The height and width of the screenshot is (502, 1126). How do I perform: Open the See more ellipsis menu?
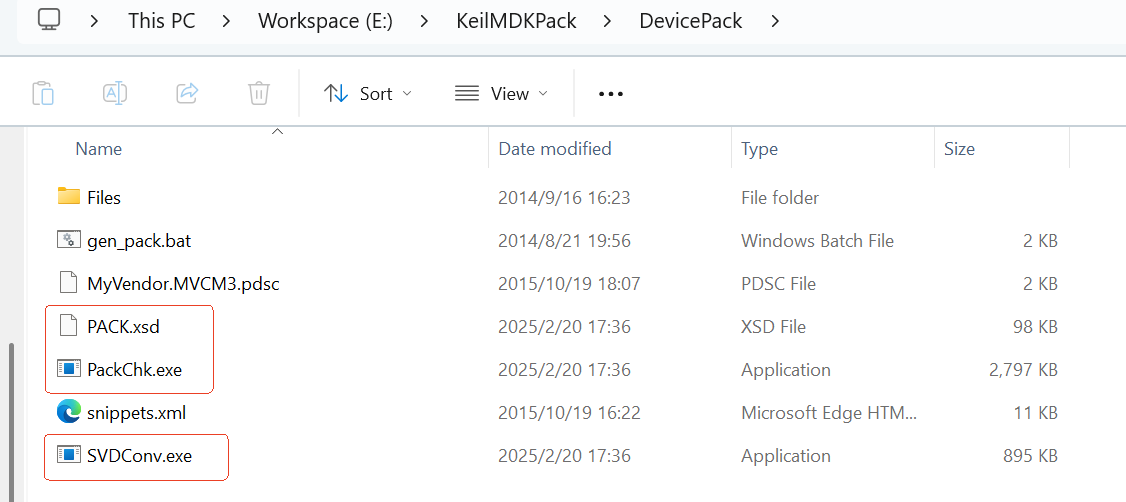610,93
